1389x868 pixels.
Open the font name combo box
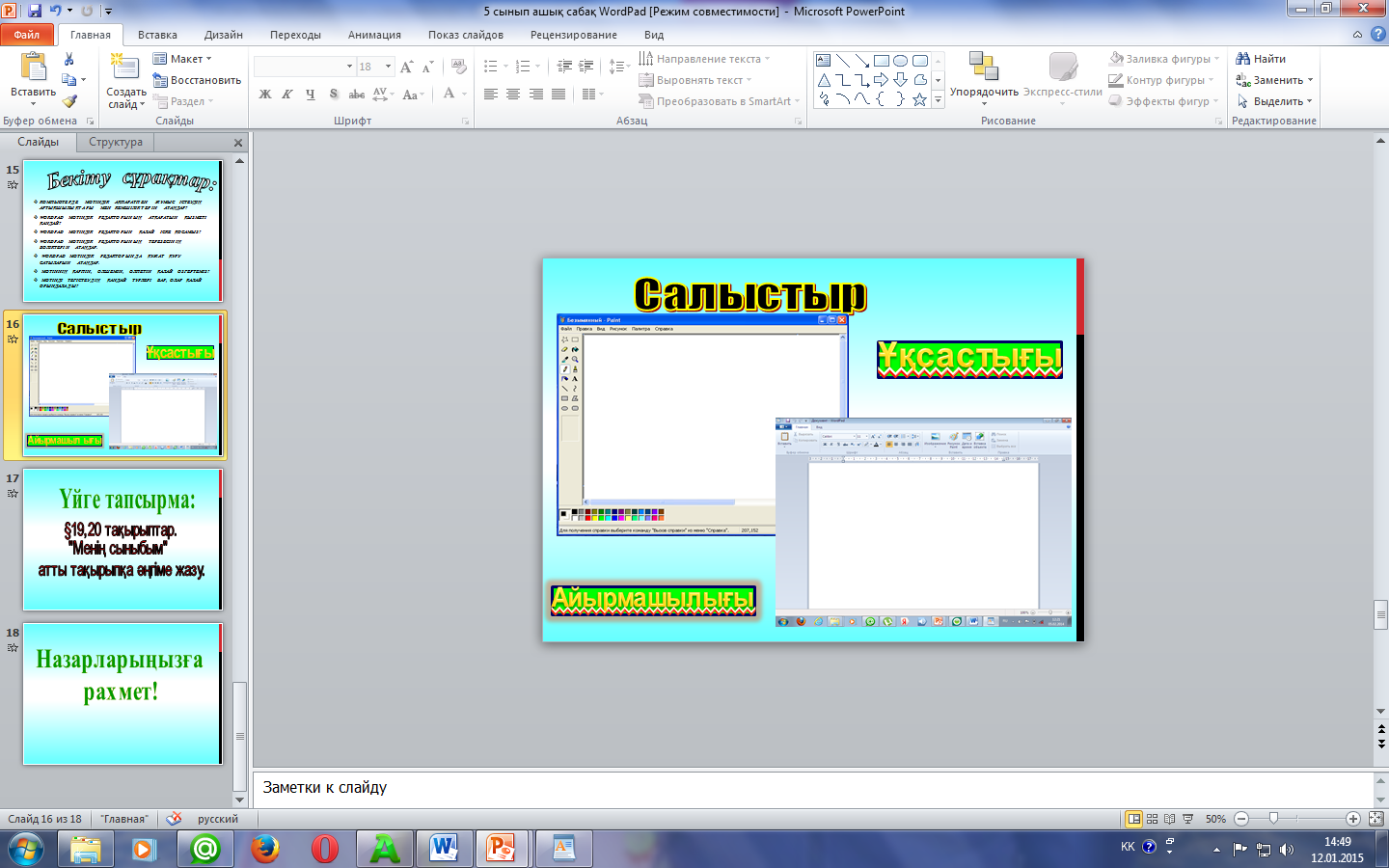[x=305, y=67]
